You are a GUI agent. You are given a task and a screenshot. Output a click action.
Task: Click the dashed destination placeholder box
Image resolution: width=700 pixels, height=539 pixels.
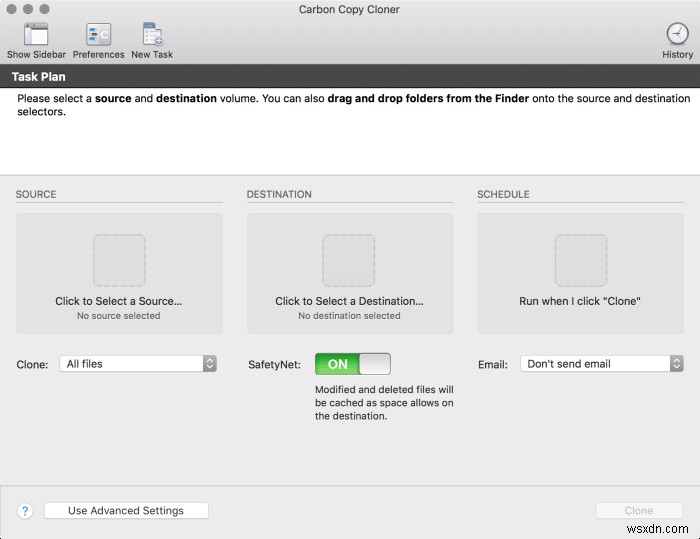(349, 260)
